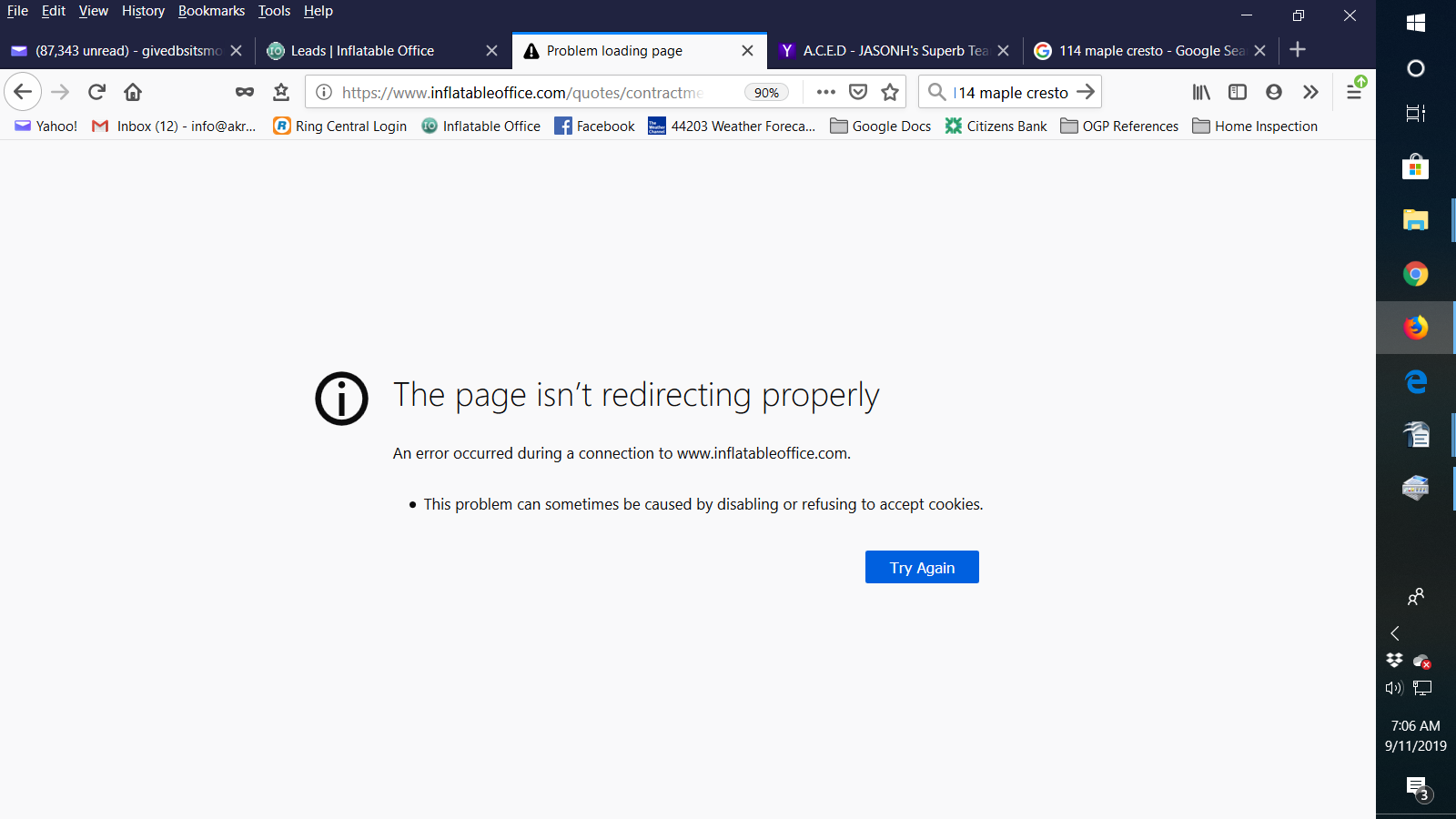Open the Library icon in the toolbar
This screenshot has height=819, width=1456.
point(1201,92)
